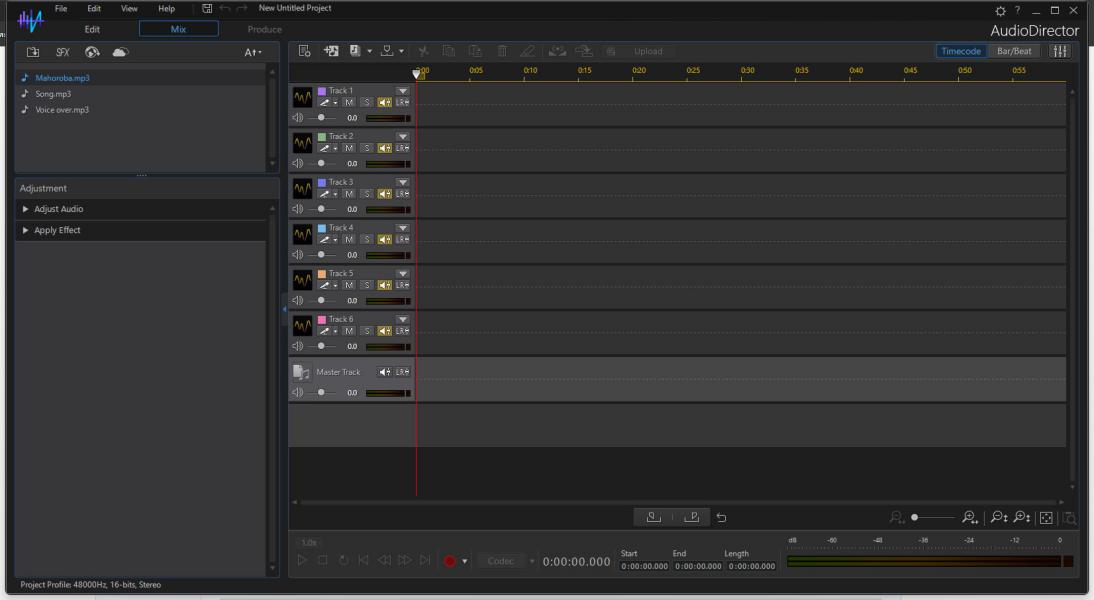Open the record options dropdown arrow
Image resolution: width=1094 pixels, height=600 pixels.
(x=465, y=561)
